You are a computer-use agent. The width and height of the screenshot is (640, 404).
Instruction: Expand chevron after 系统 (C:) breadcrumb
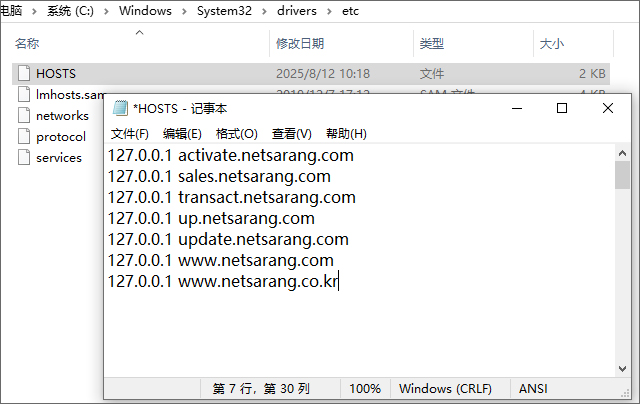tap(106, 11)
